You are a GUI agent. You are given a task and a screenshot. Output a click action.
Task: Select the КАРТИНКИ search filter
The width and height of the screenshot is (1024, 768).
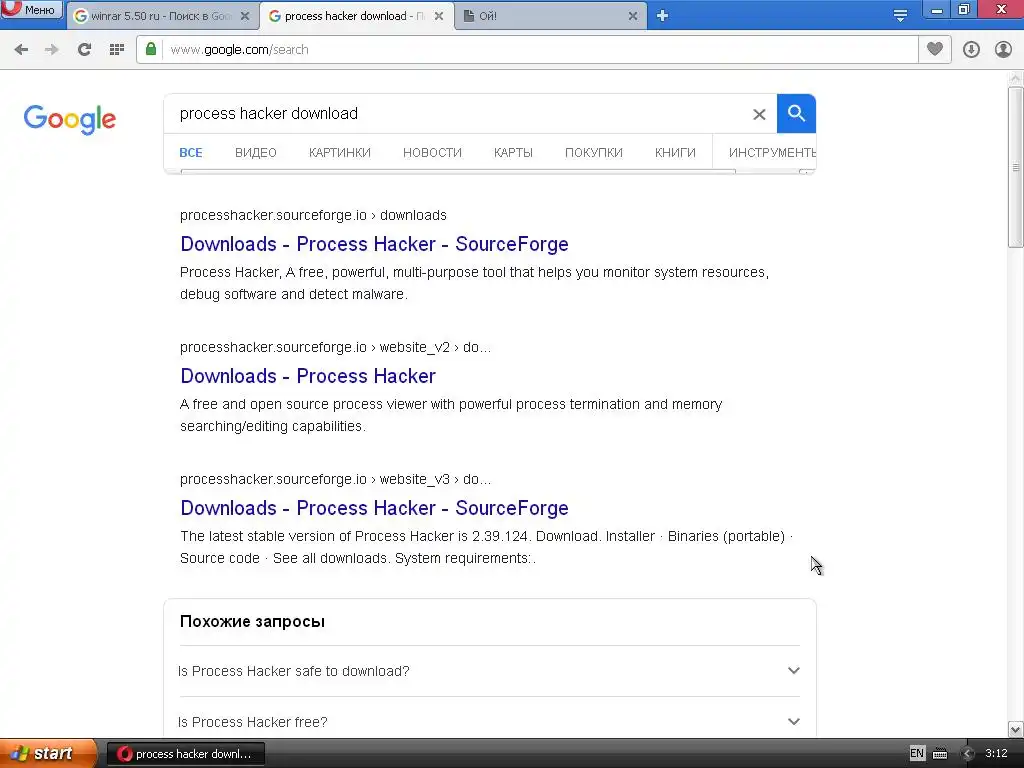point(340,153)
